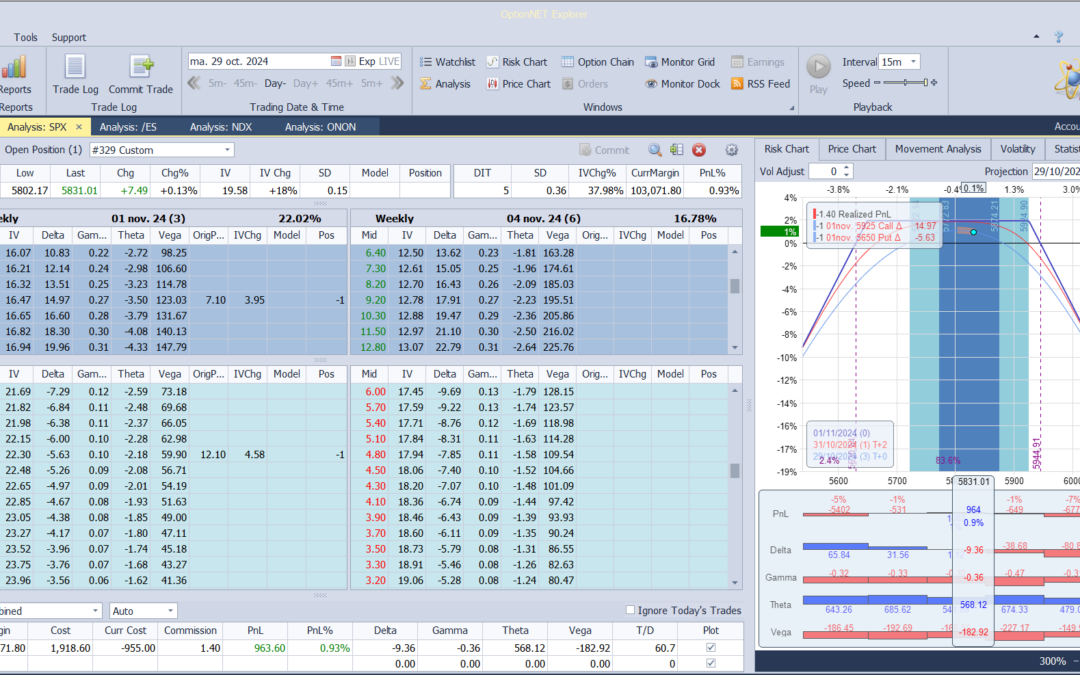Image resolution: width=1080 pixels, height=675 pixels.
Task: Open the Interval 15m dropdown
Action: (x=913, y=62)
